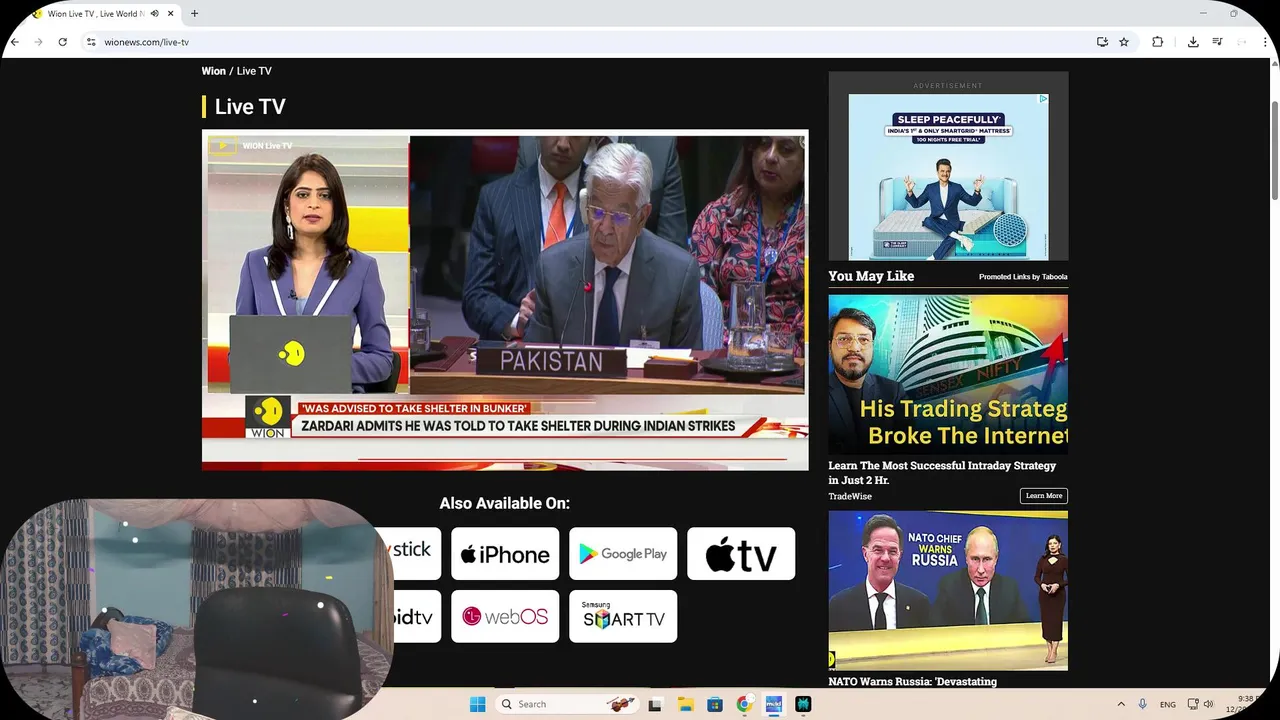Image resolution: width=1280 pixels, height=720 pixels.
Task: Click the browser back arrow
Action: point(14,42)
